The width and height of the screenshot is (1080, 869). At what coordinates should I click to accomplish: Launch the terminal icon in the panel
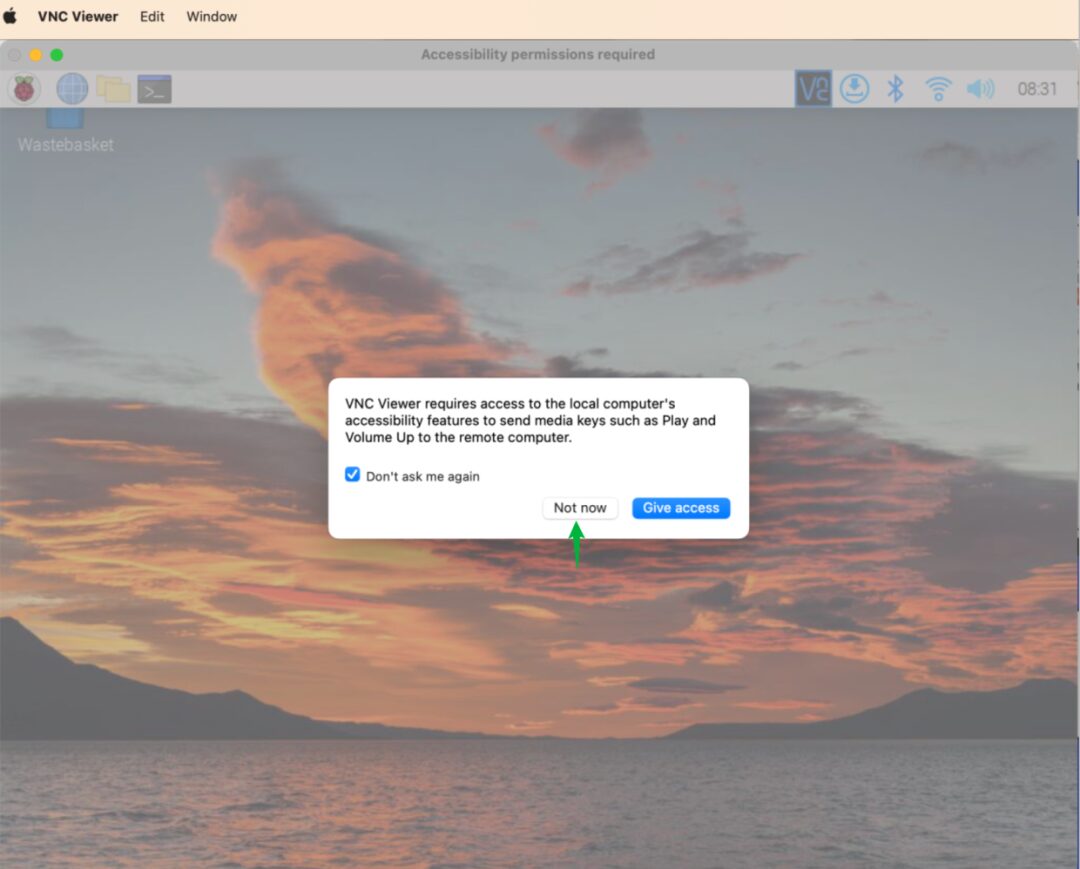click(154, 89)
